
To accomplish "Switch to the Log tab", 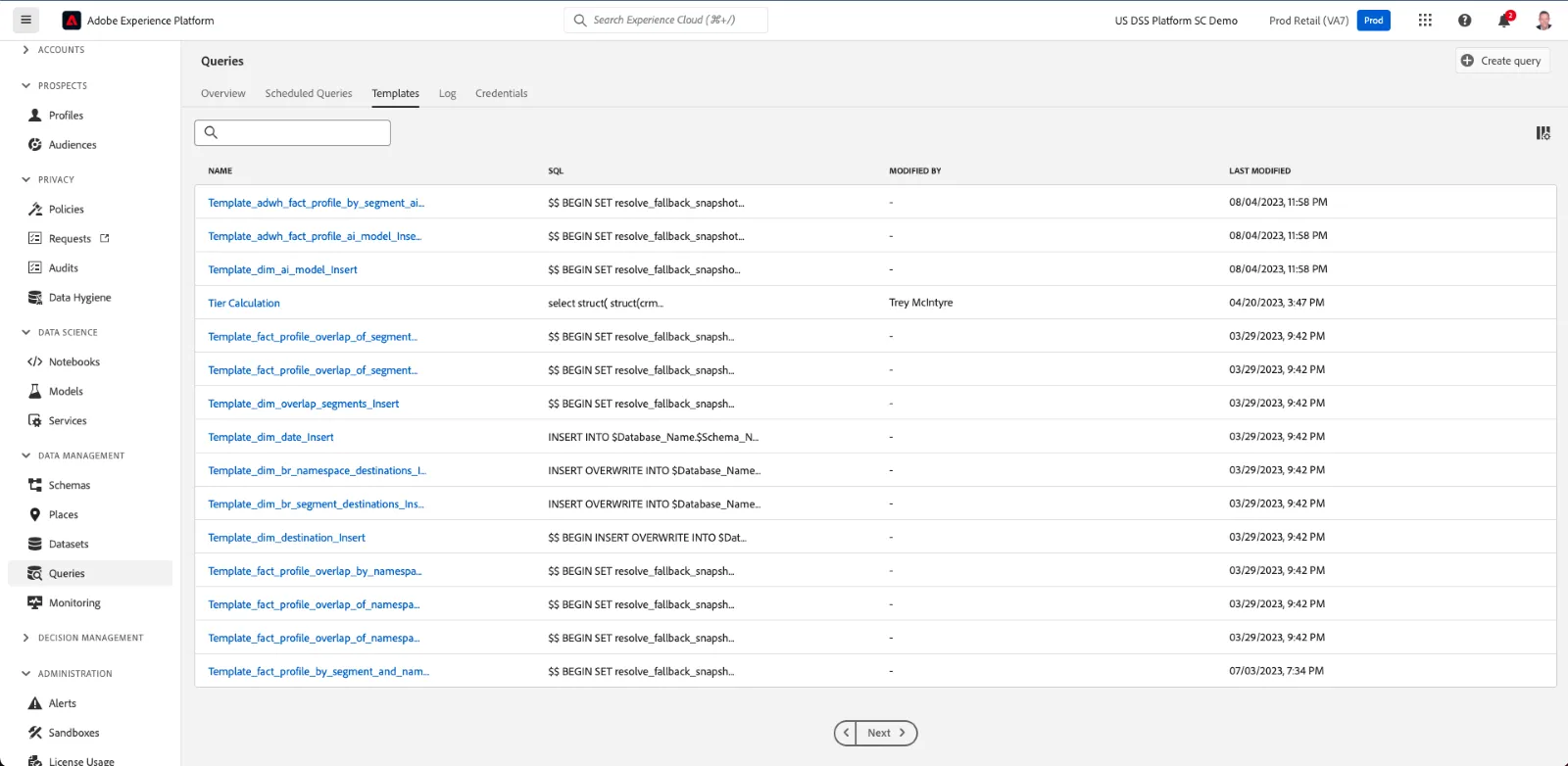I will pos(447,94).
